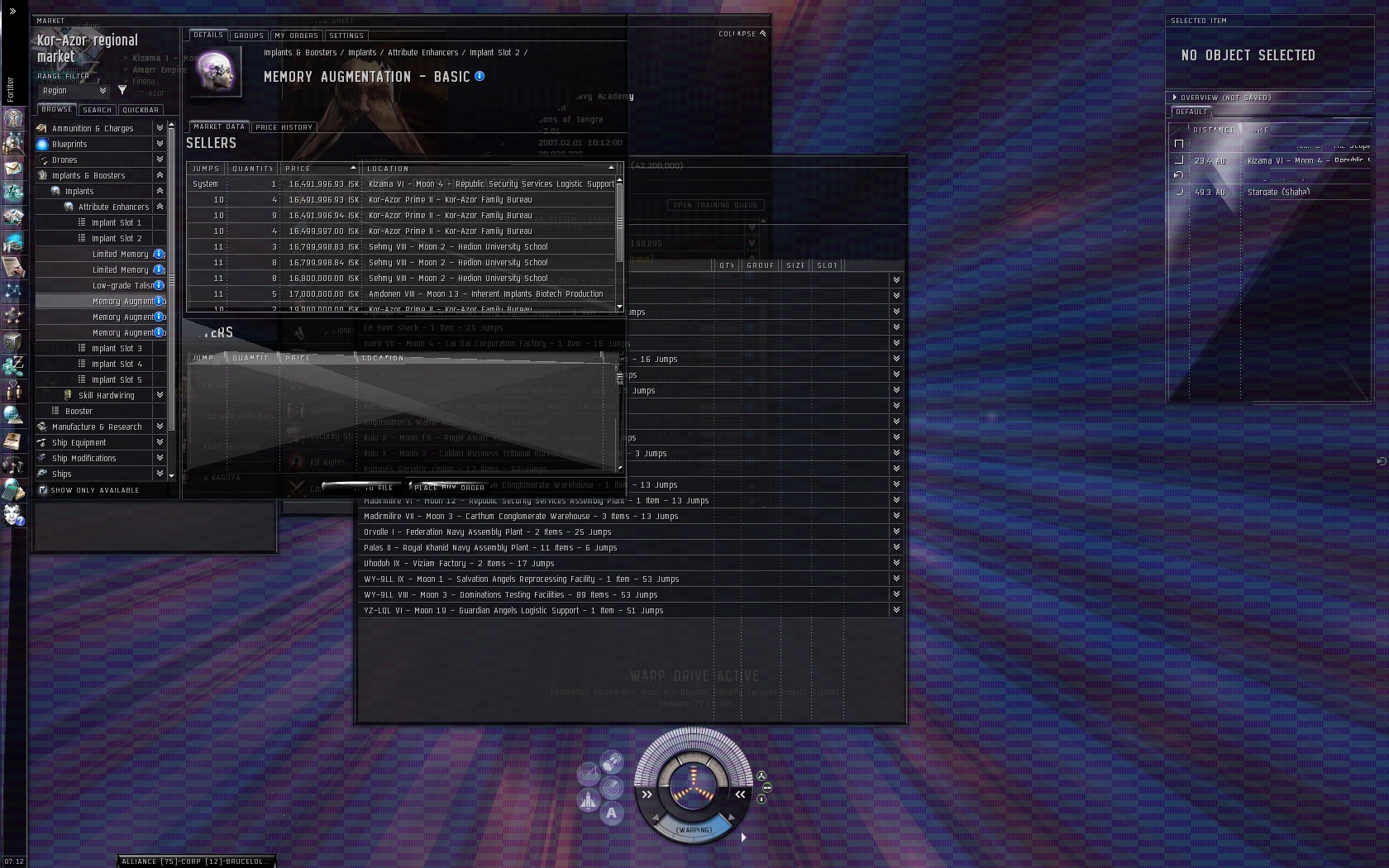Expand Skill Hardwiring subcategory
The width and height of the screenshot is (1389, 868).
(160, 395)
